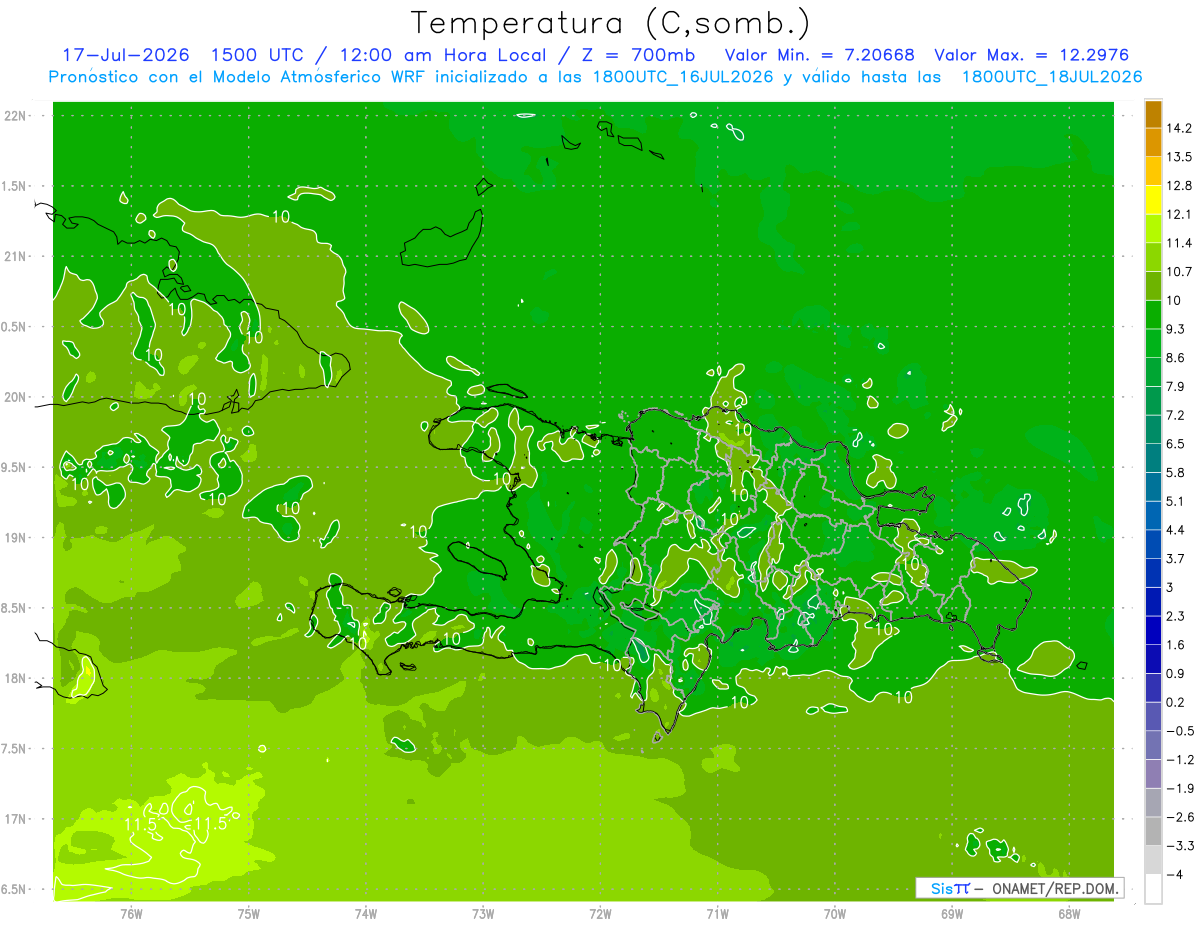Select the yellow swatch between 12.1 and 12.8
The image size is (1200, 927).
1153,200
